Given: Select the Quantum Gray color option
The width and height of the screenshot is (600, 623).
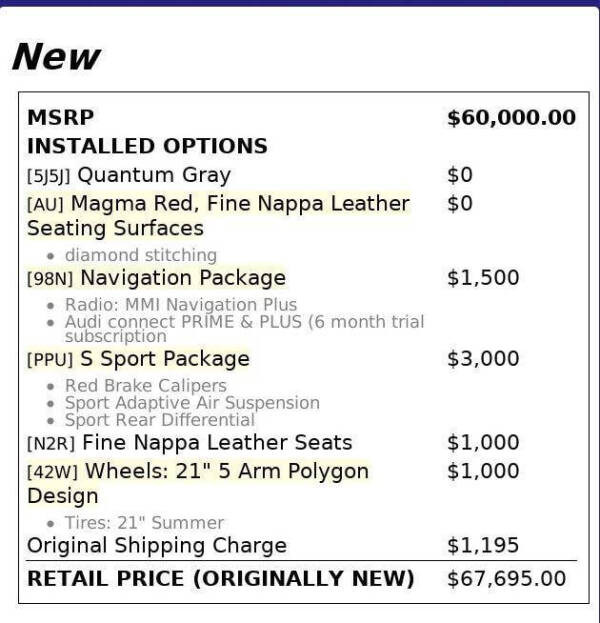Looking at the screenshot, I should point(153,175).
